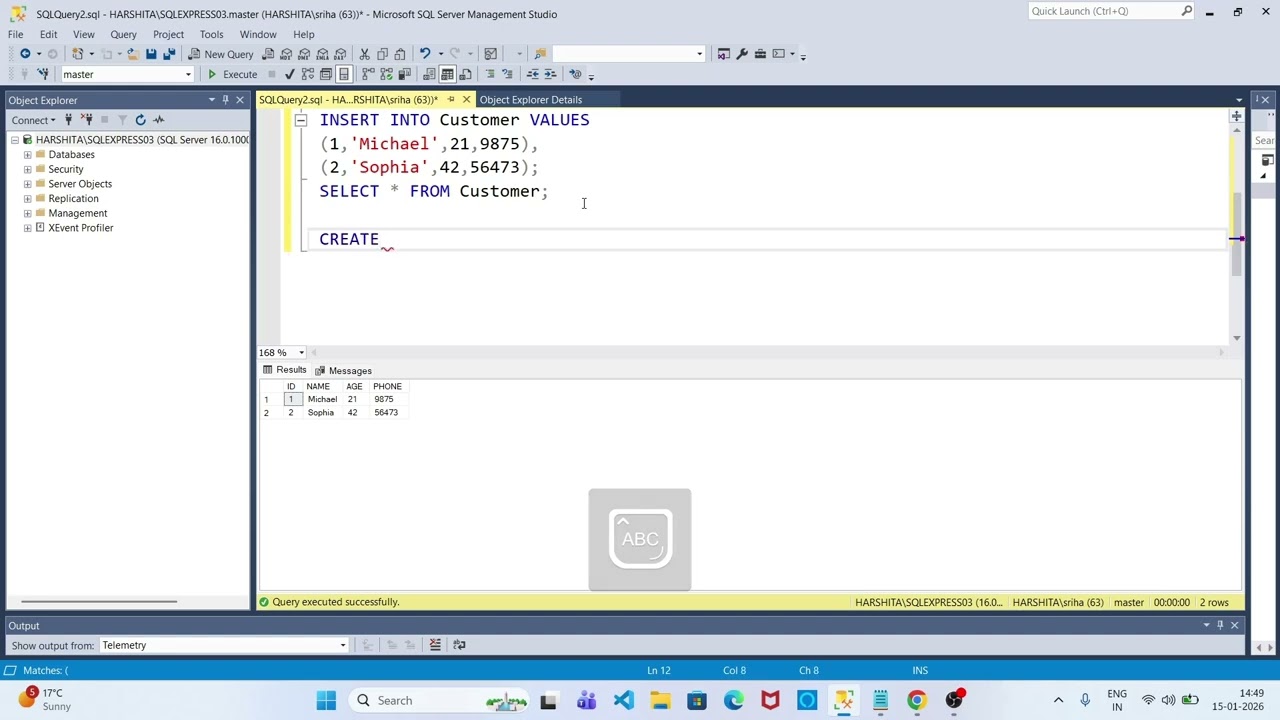Click the PHONE column header in results

point(387,386)
